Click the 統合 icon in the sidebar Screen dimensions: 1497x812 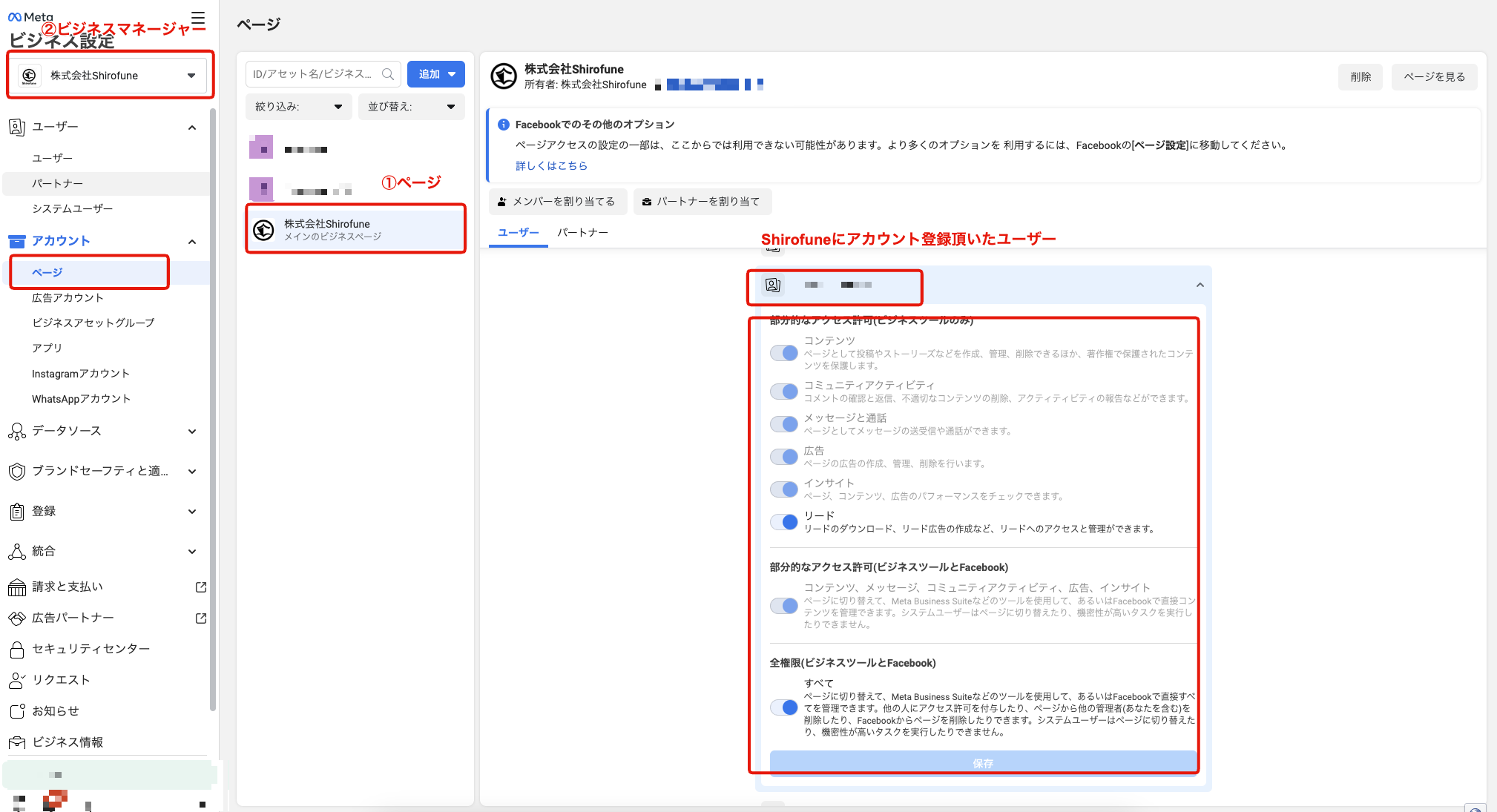(16, 551)
